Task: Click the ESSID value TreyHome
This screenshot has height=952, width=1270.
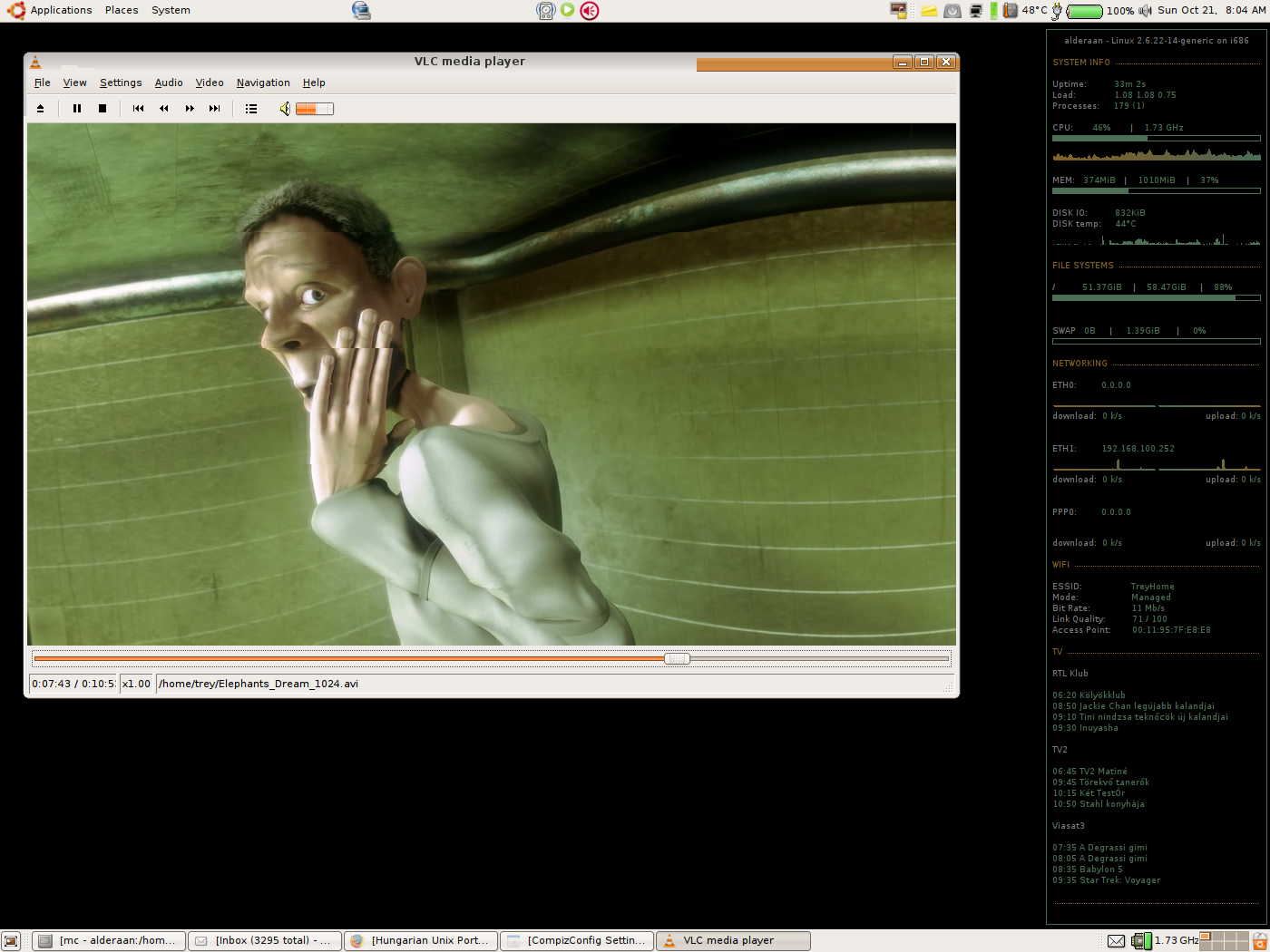Action: [x=1152, y=587]
